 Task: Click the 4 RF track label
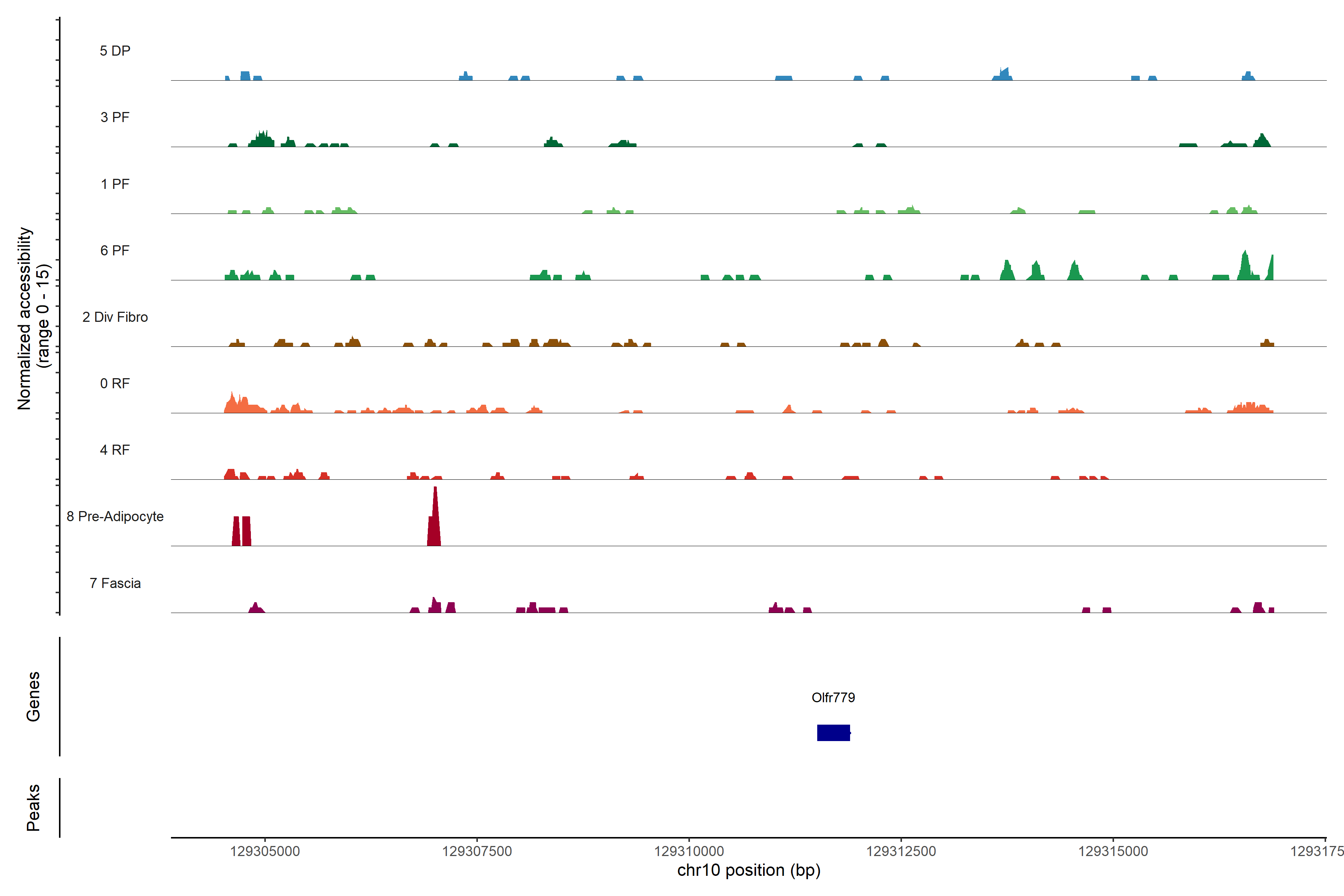115,450
